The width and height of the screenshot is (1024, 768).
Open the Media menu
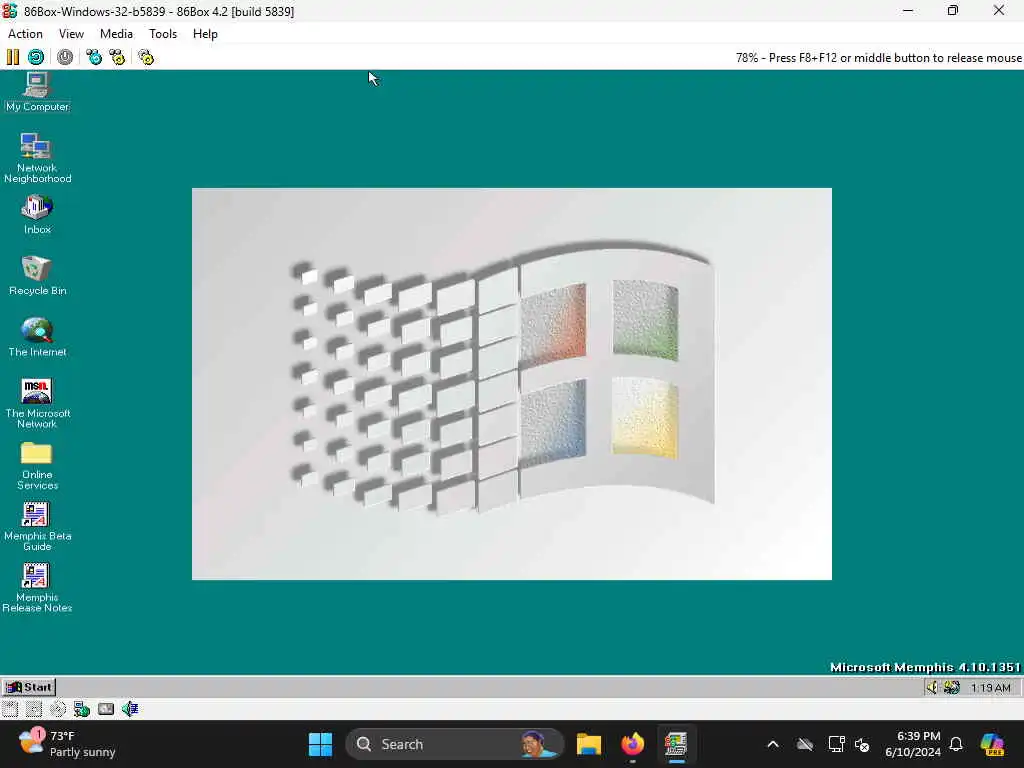tap(116, 34)
